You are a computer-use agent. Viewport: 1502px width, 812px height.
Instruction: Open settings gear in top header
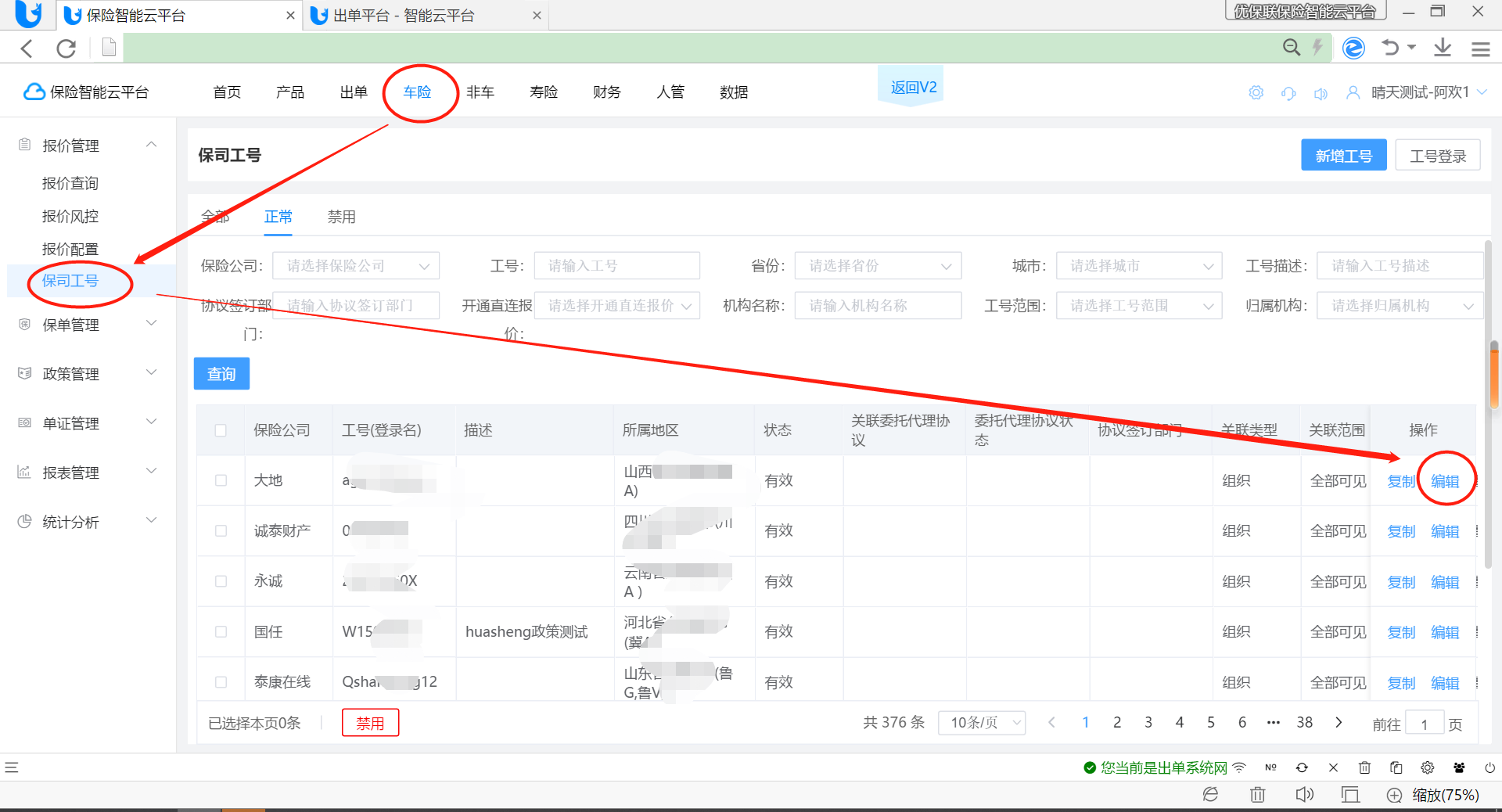(x=1256, y=92)
